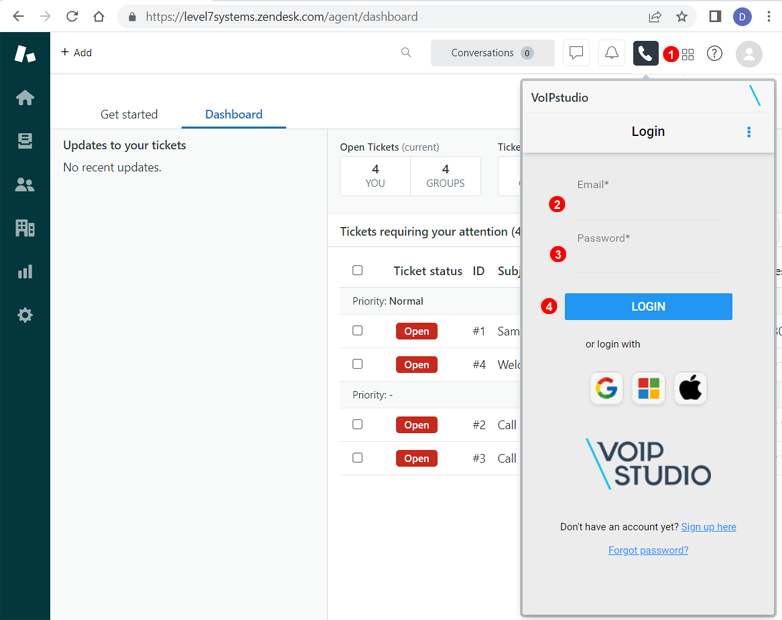
Task: Click the blue LOGIN button
Action: [x=648, y=306]
